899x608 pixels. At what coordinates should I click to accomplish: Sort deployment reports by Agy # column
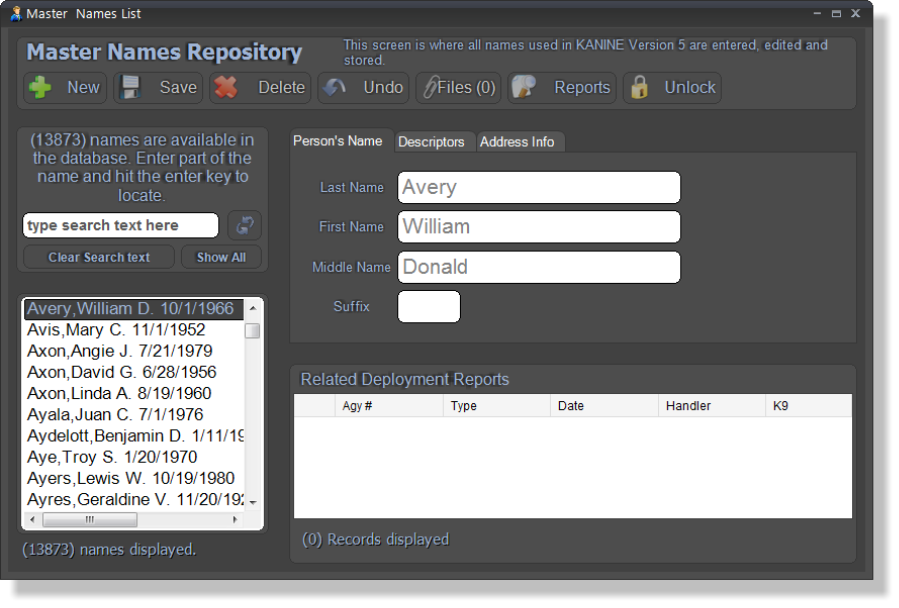[x=389, y=406]
